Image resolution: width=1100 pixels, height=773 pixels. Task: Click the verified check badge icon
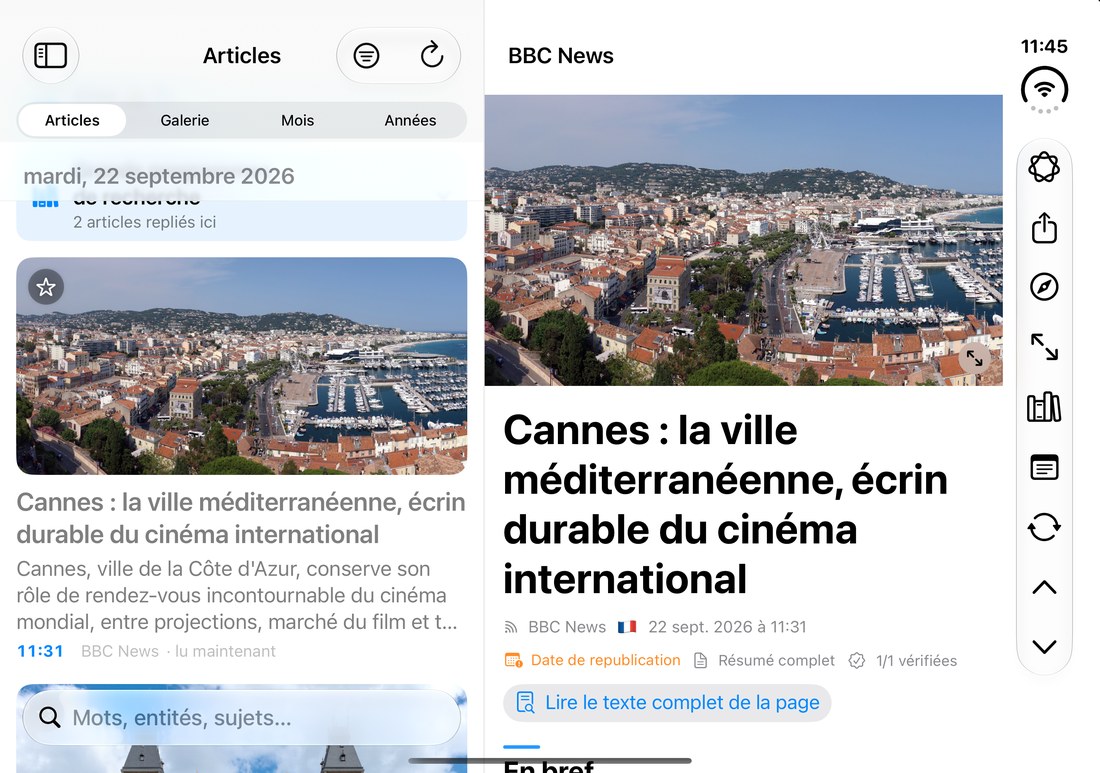tap(857, 661)
